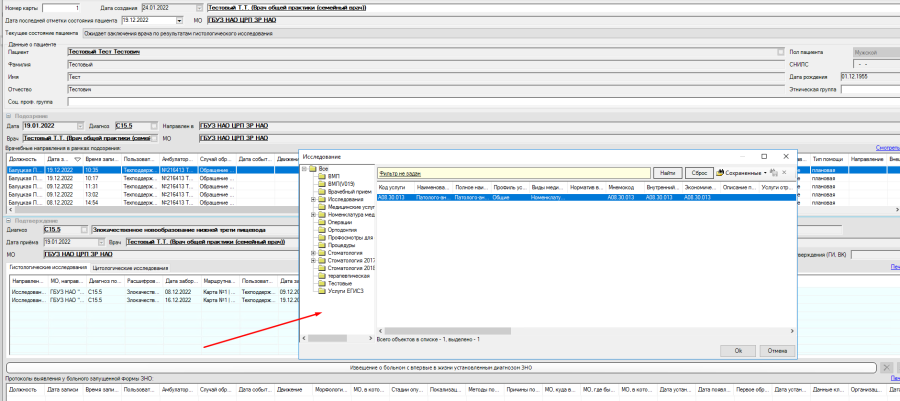Click the Тестовый Тест Тестович patient link
This screenshot has height=401, width=900.
104,52
